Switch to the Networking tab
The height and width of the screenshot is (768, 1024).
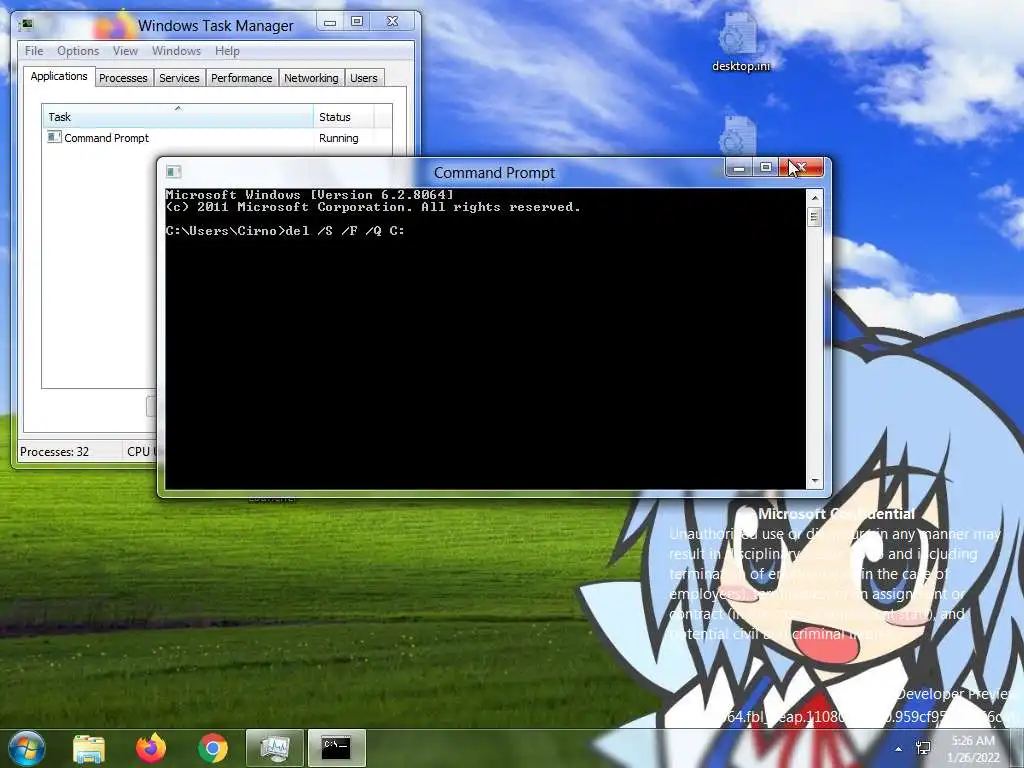[x=311, y=78]
